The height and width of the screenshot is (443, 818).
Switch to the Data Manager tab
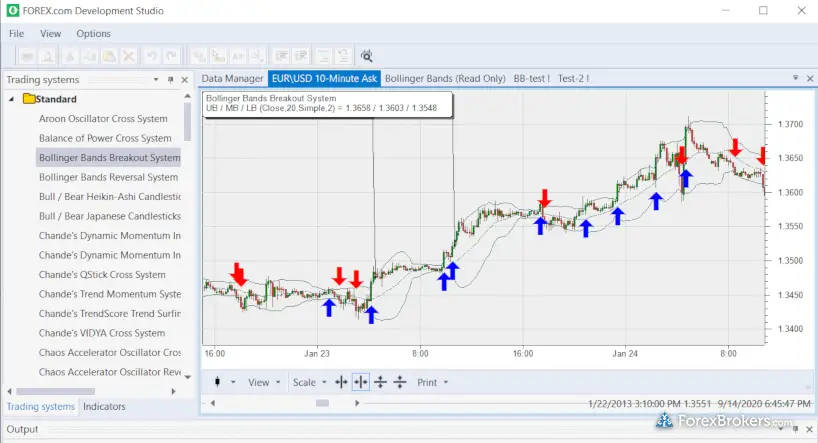pos(232,78)
